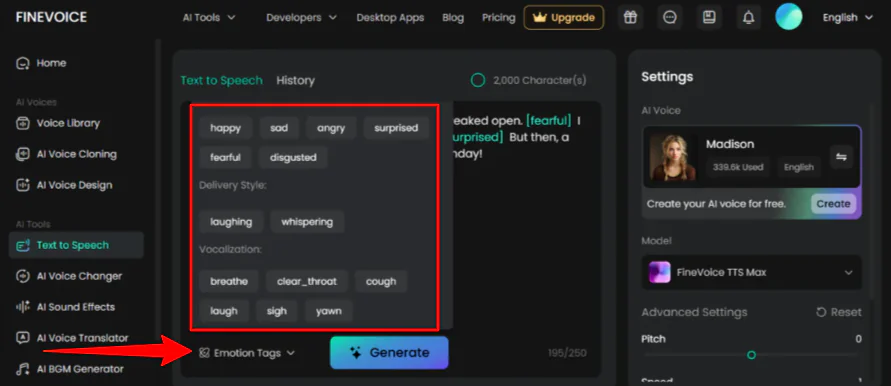This screenshot has height=386, width=891.
Task: Open Desktop Apps page
Action: point(390,18)
